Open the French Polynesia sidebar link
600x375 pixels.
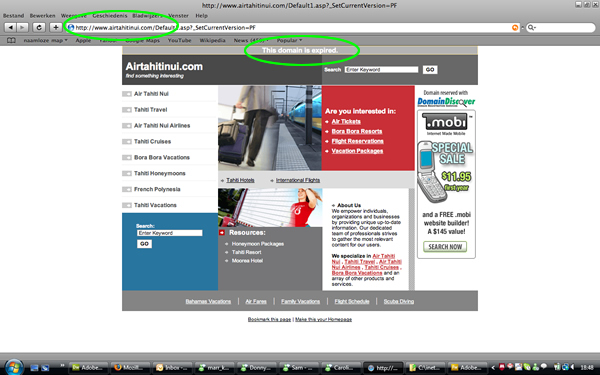157,189
